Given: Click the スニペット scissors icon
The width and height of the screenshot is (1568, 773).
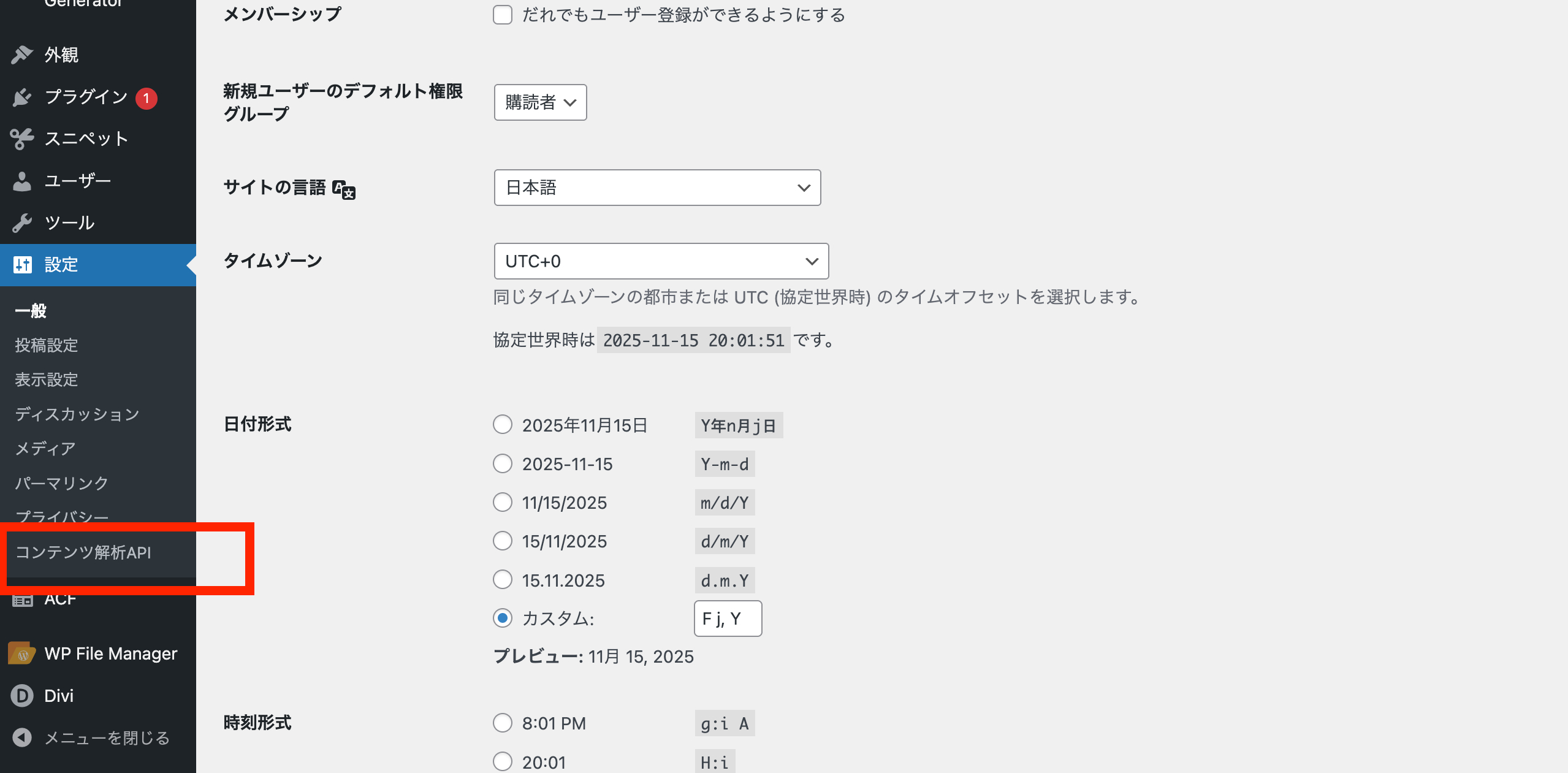Looking at the screenshot, I should (x=22, y=139).
